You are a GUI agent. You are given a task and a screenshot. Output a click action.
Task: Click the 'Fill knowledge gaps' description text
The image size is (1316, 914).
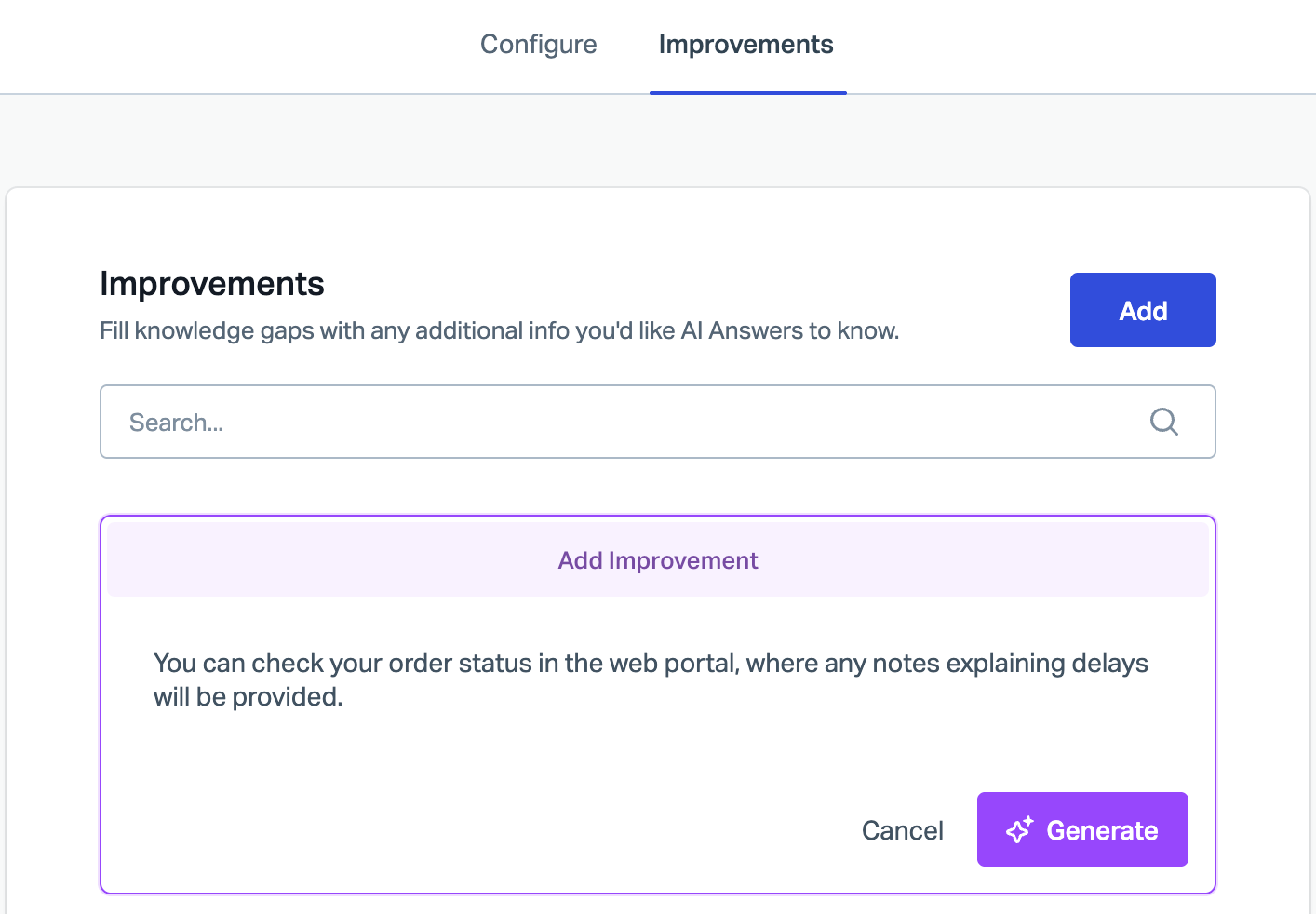pyautogui.click(x=500, y=331)
